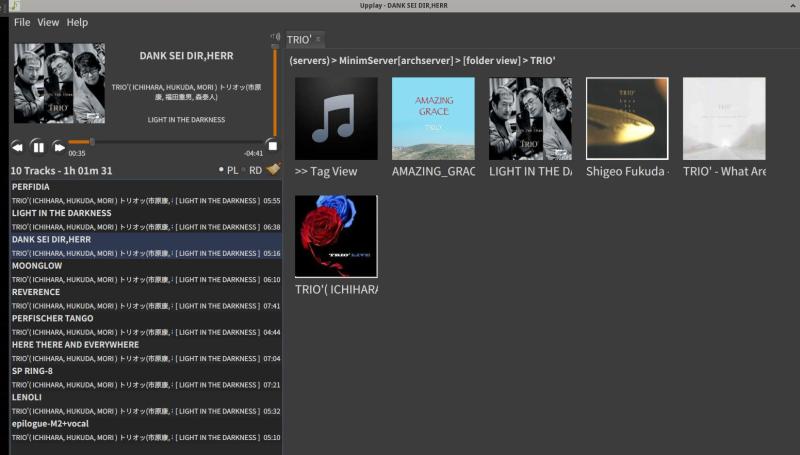Viewport: 800px width, 455px height.
Task: Clear playlist using the broom icon
Action: [x=273, y=170]
